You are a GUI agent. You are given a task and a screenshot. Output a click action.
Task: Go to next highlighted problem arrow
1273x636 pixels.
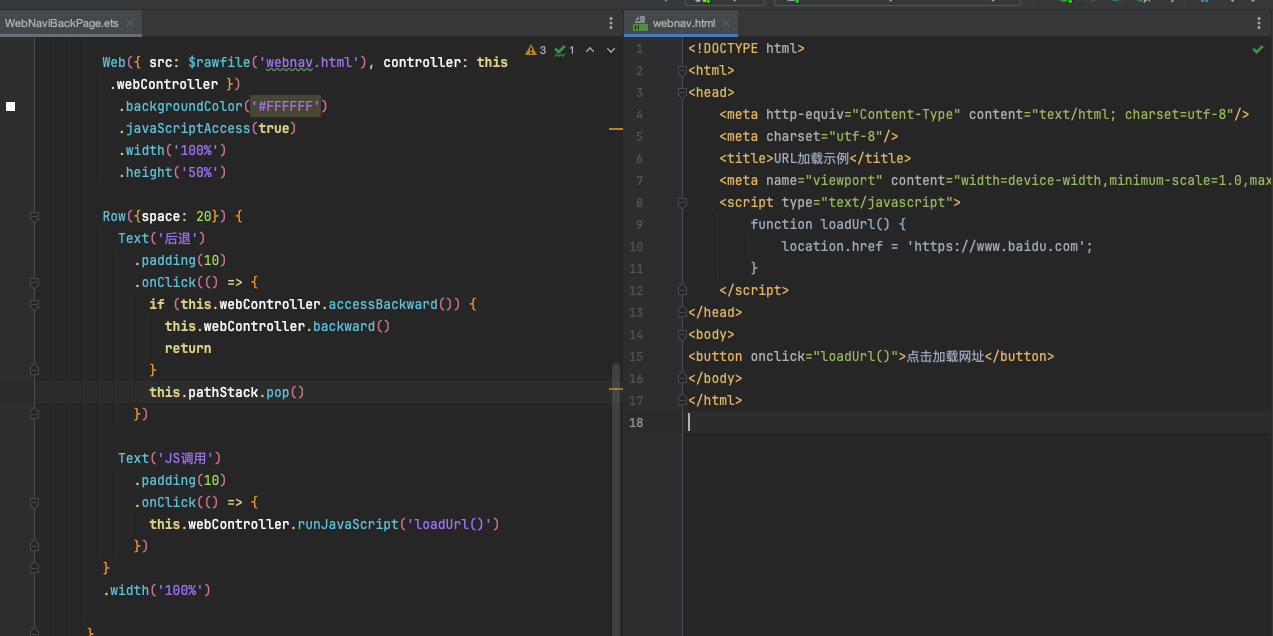click(x=611, y=50)
